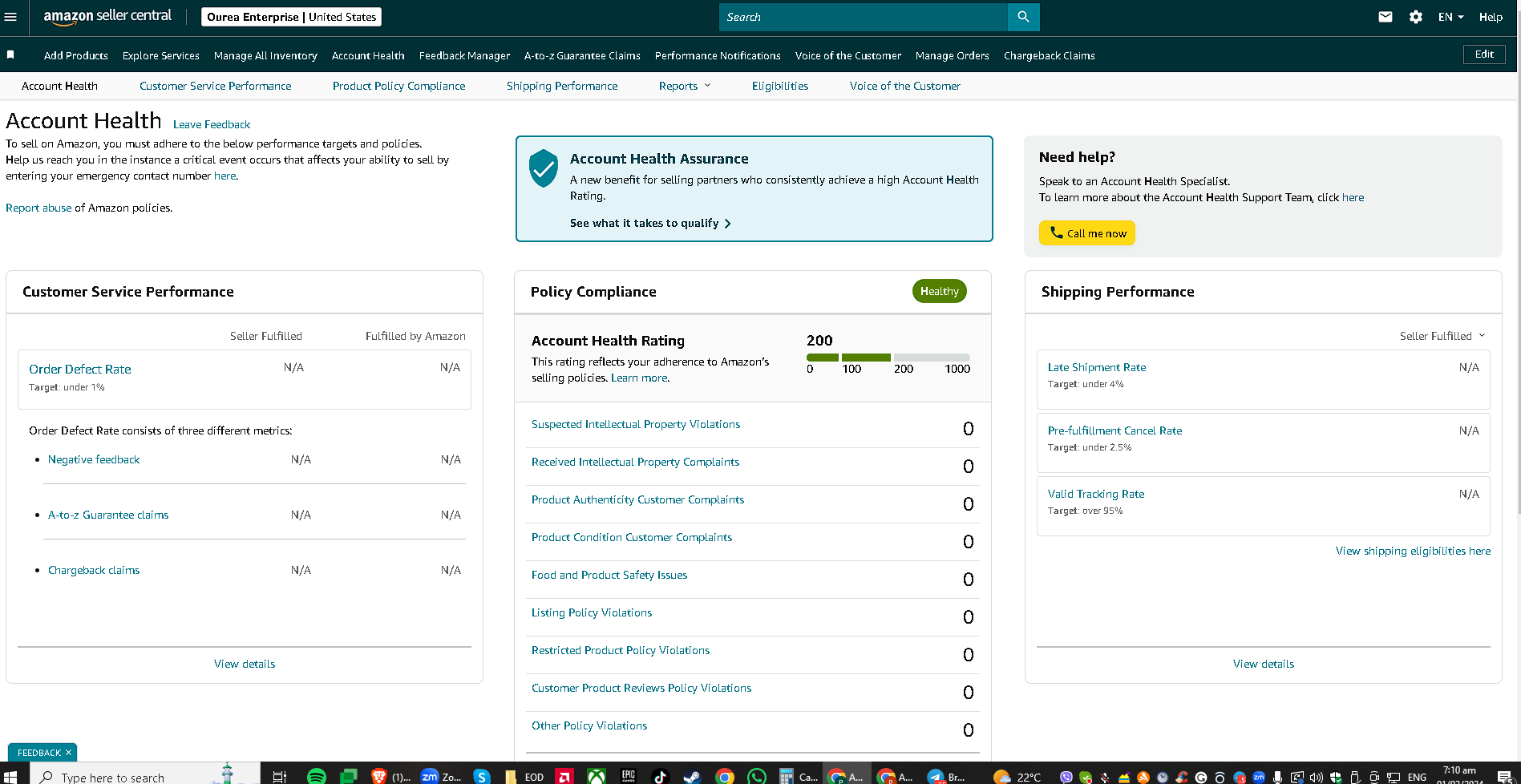
Task: Click the search magnifier button
Action: click(1023, 17)
